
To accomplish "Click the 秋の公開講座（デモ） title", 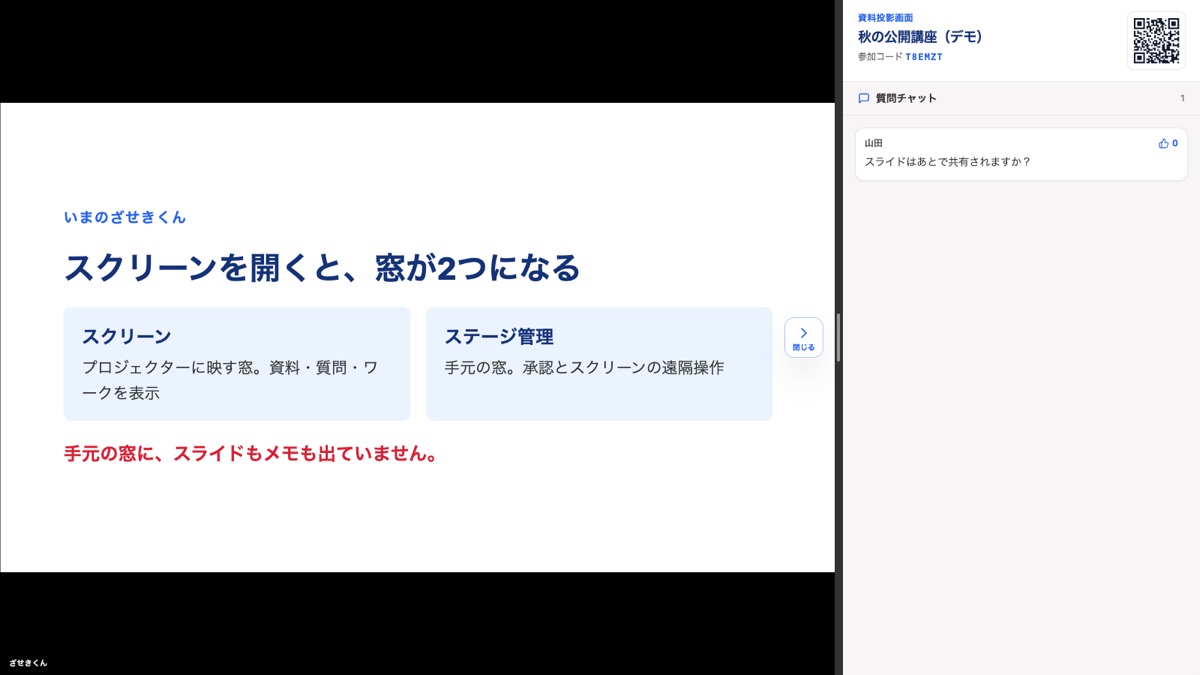I will point(921,37).
